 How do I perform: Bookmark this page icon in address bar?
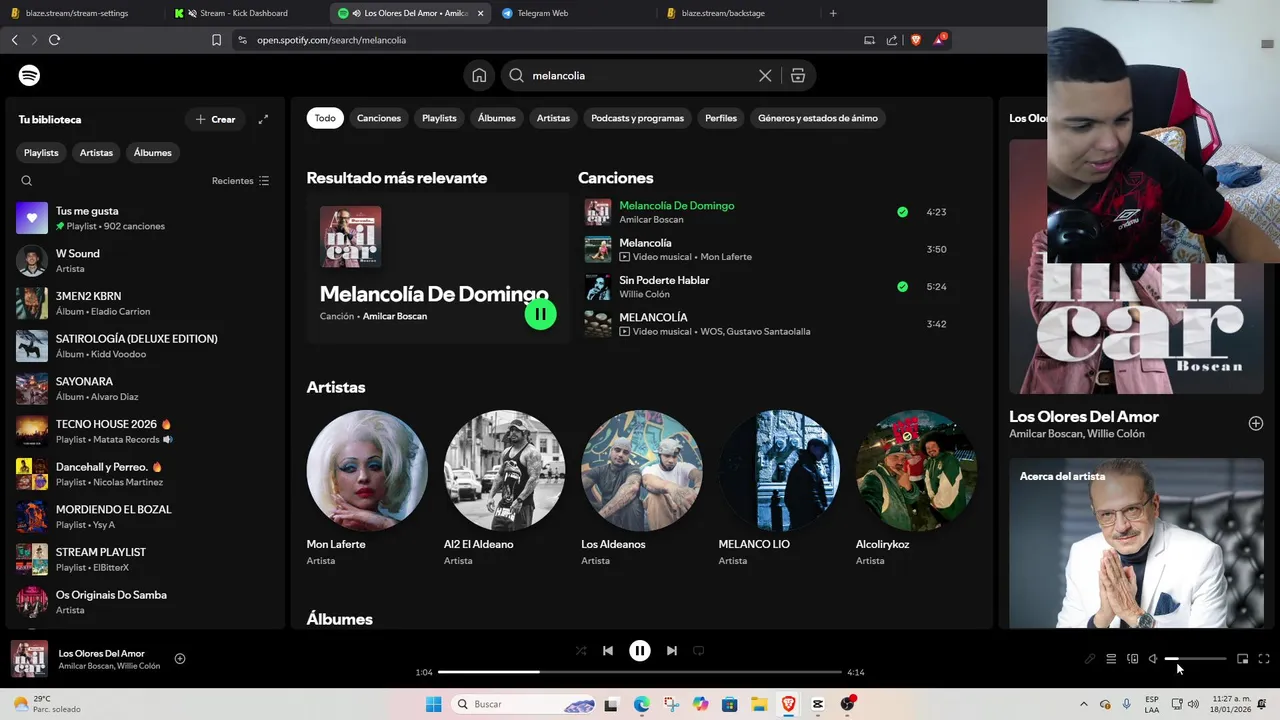point(216,40)
